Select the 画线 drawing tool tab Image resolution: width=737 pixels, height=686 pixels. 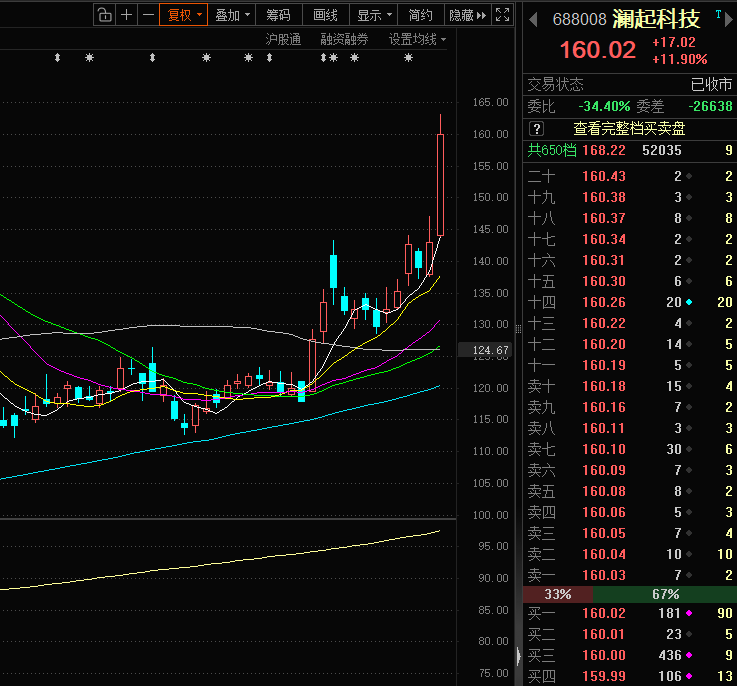[325, 15]
